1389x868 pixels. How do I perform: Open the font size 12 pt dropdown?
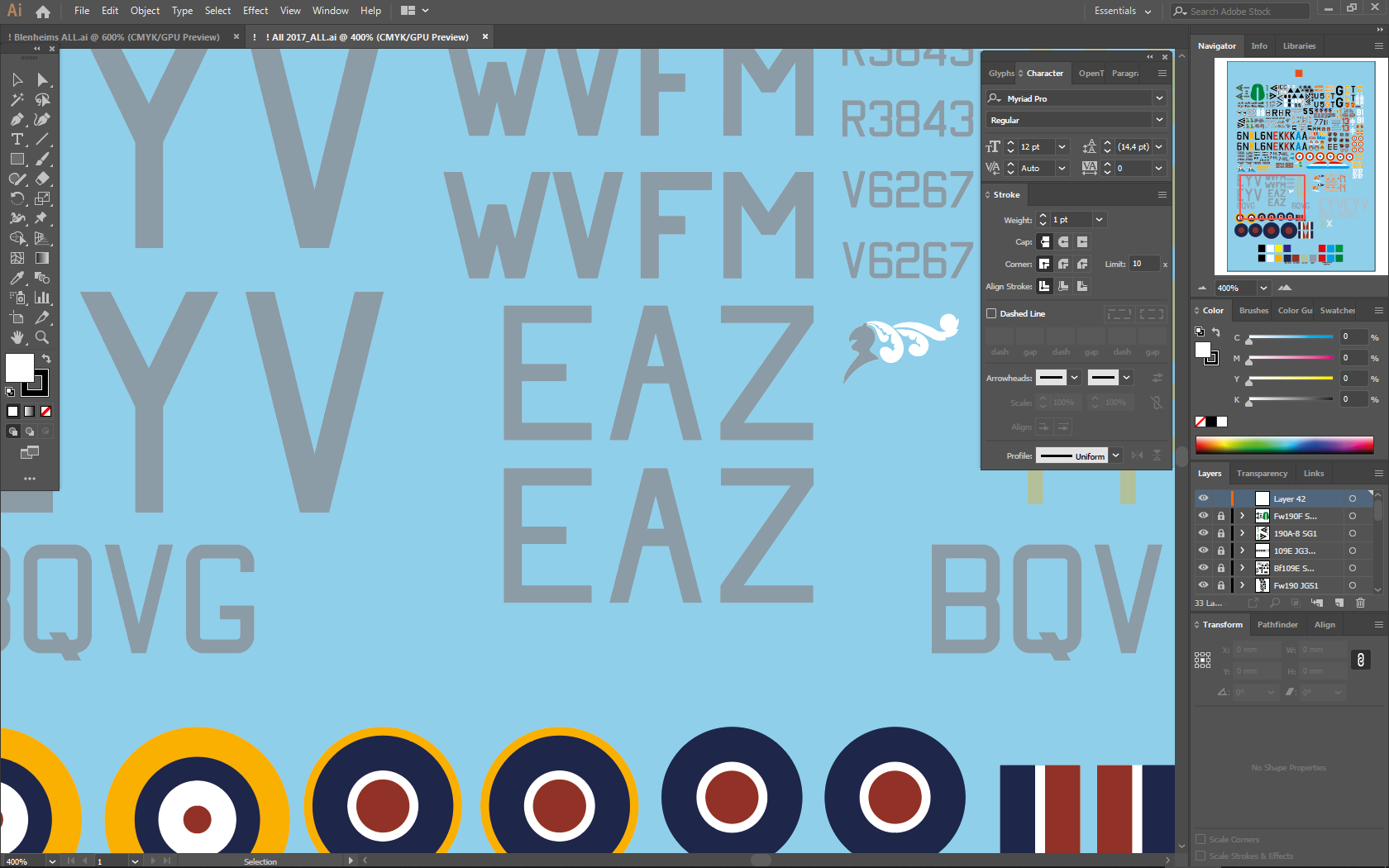(x=1062, y=146)
